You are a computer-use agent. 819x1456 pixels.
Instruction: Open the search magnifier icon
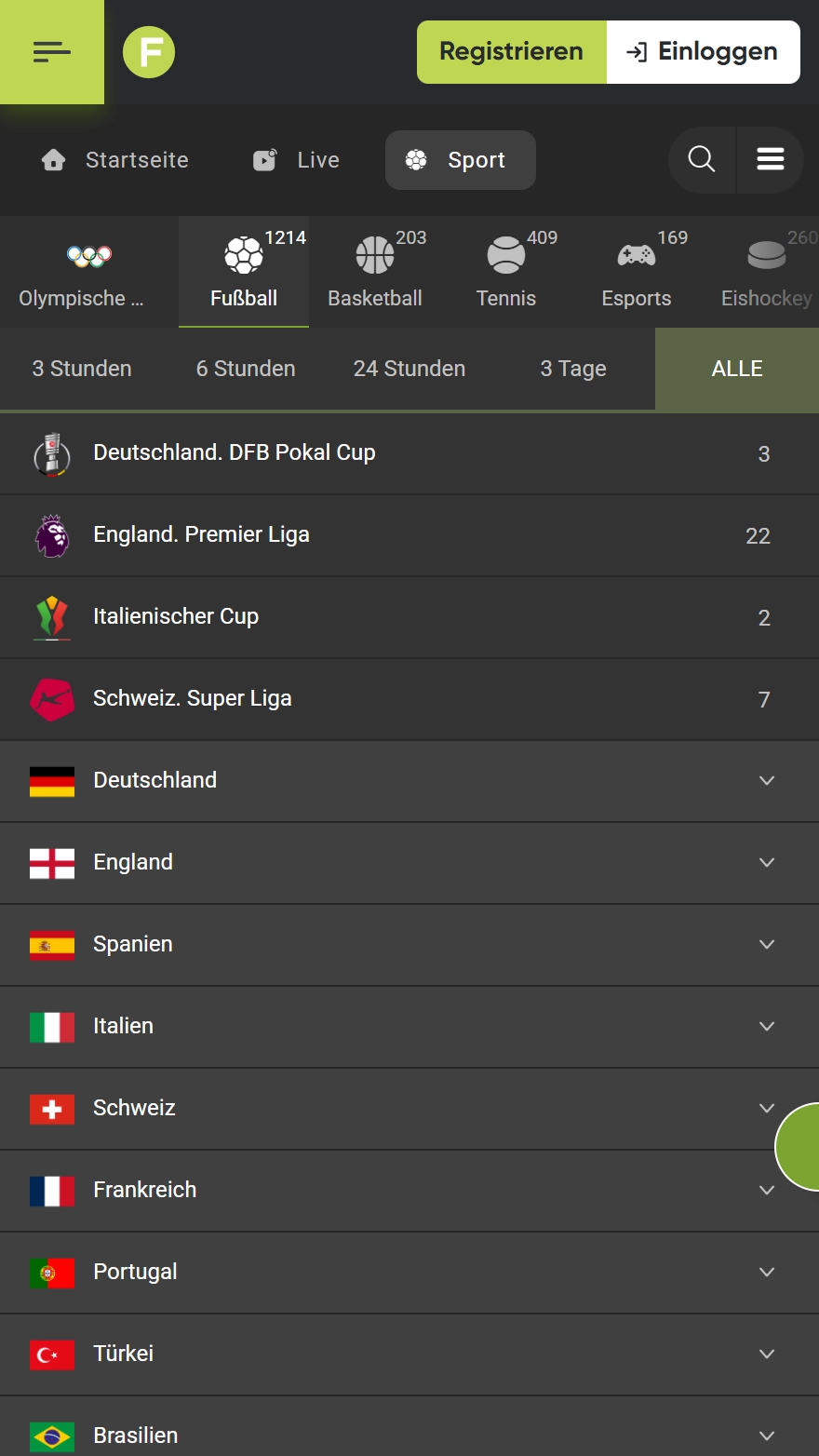click(x=701, y=159)
